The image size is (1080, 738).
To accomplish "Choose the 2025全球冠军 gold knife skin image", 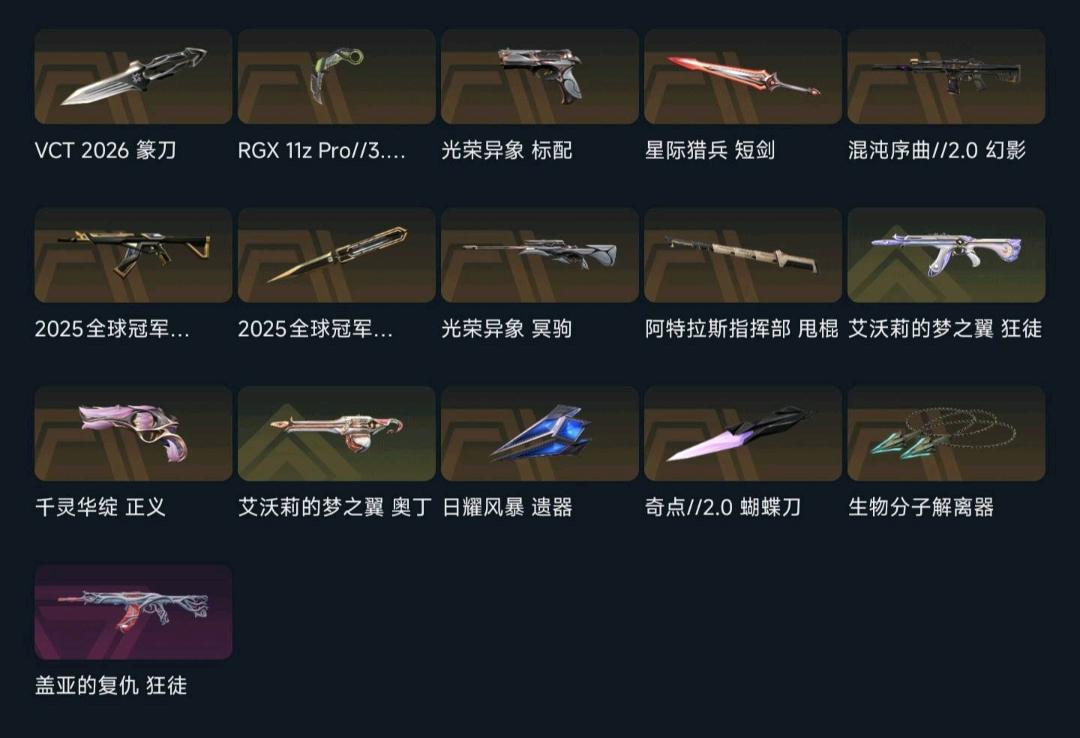I will click(x=336, y=255).
